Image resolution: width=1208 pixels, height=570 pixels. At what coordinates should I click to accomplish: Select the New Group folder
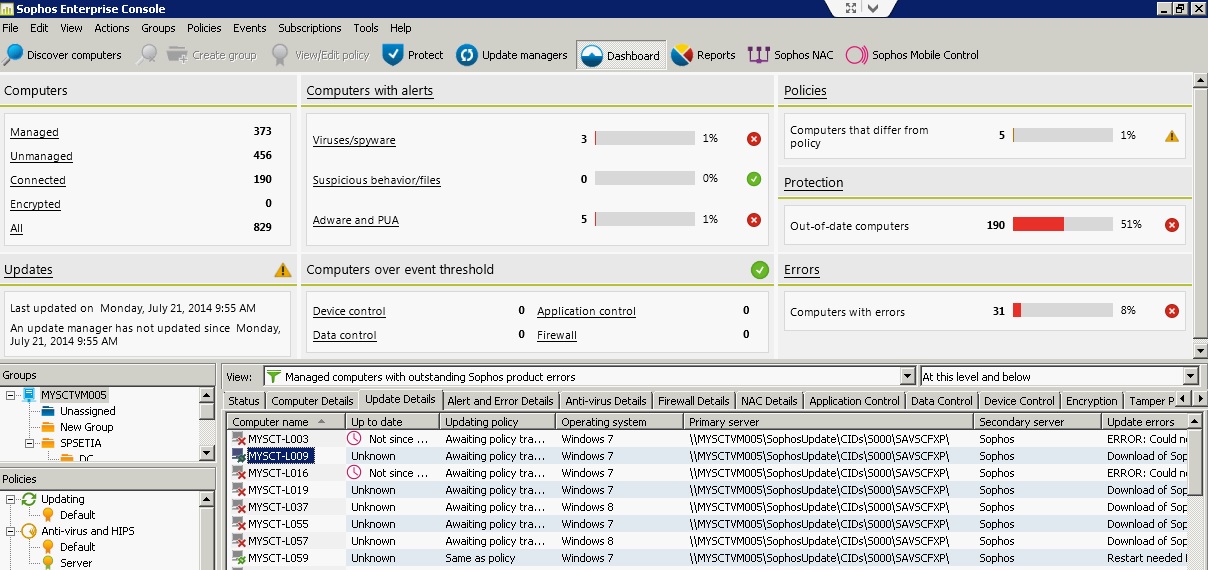click(85, 427)
